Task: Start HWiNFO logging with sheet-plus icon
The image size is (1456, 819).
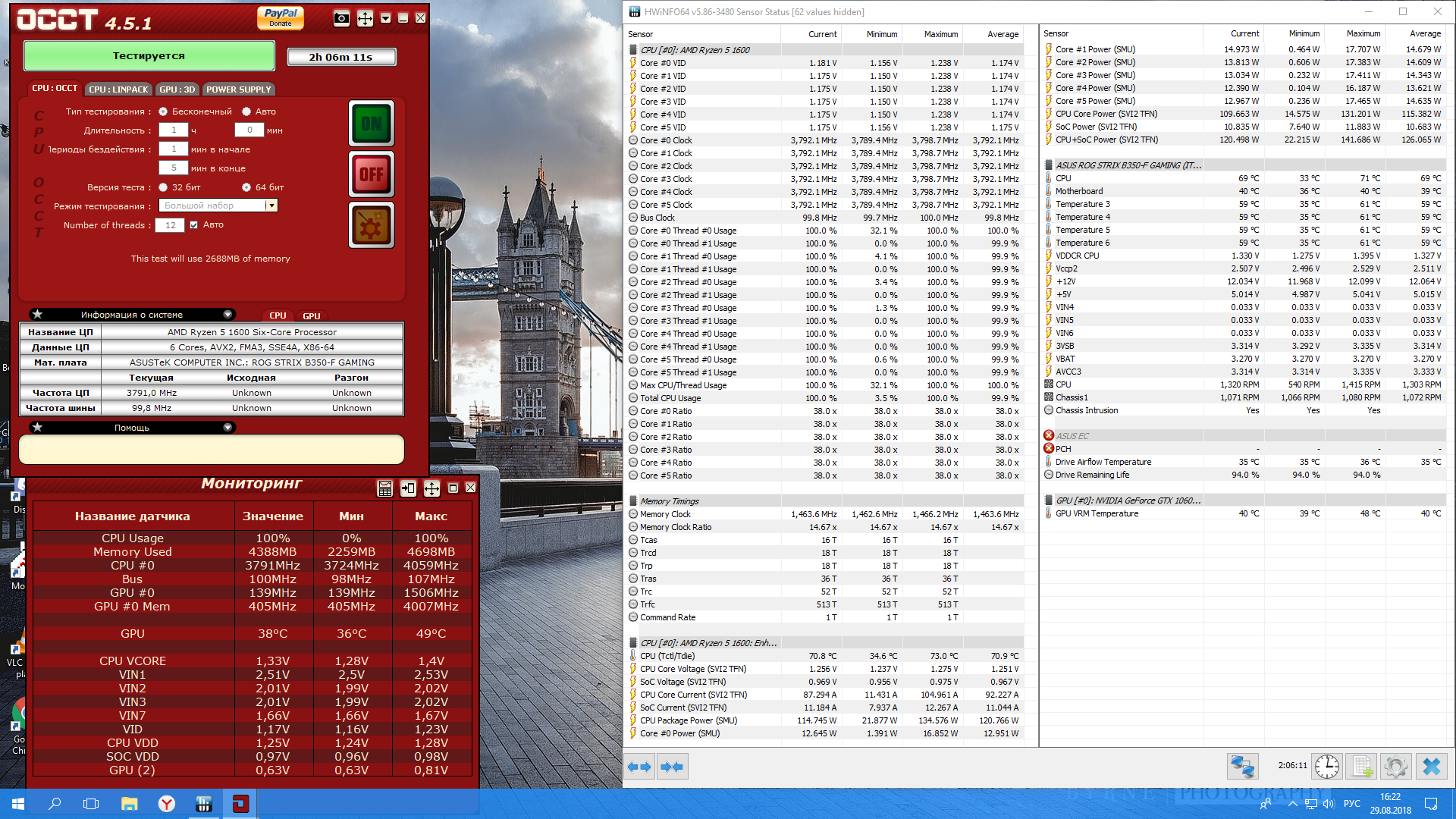Action: [x=1362, y=767]
